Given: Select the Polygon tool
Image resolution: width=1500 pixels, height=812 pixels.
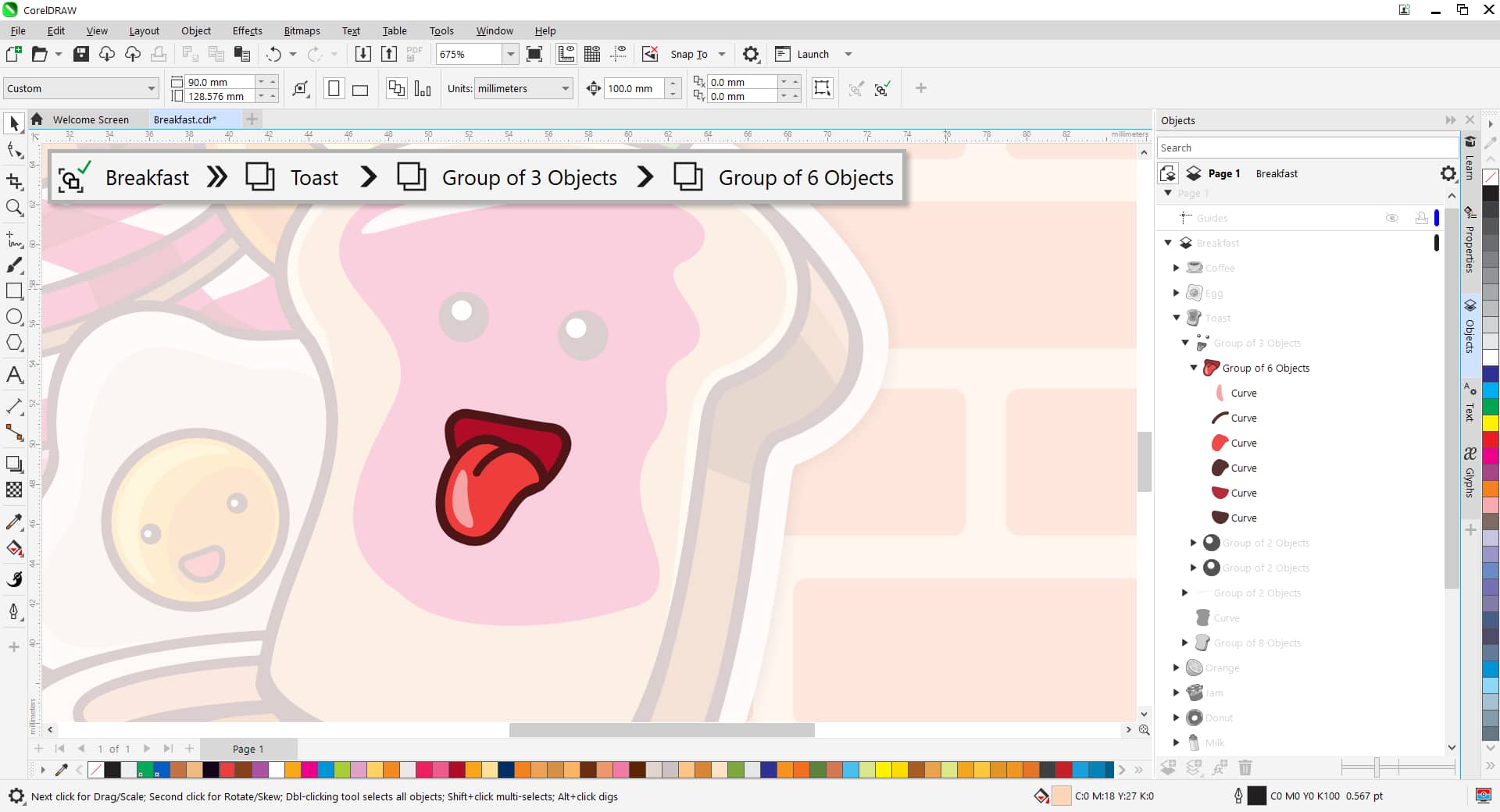Looking at the screenshot, I should click(x=14, y=343).
